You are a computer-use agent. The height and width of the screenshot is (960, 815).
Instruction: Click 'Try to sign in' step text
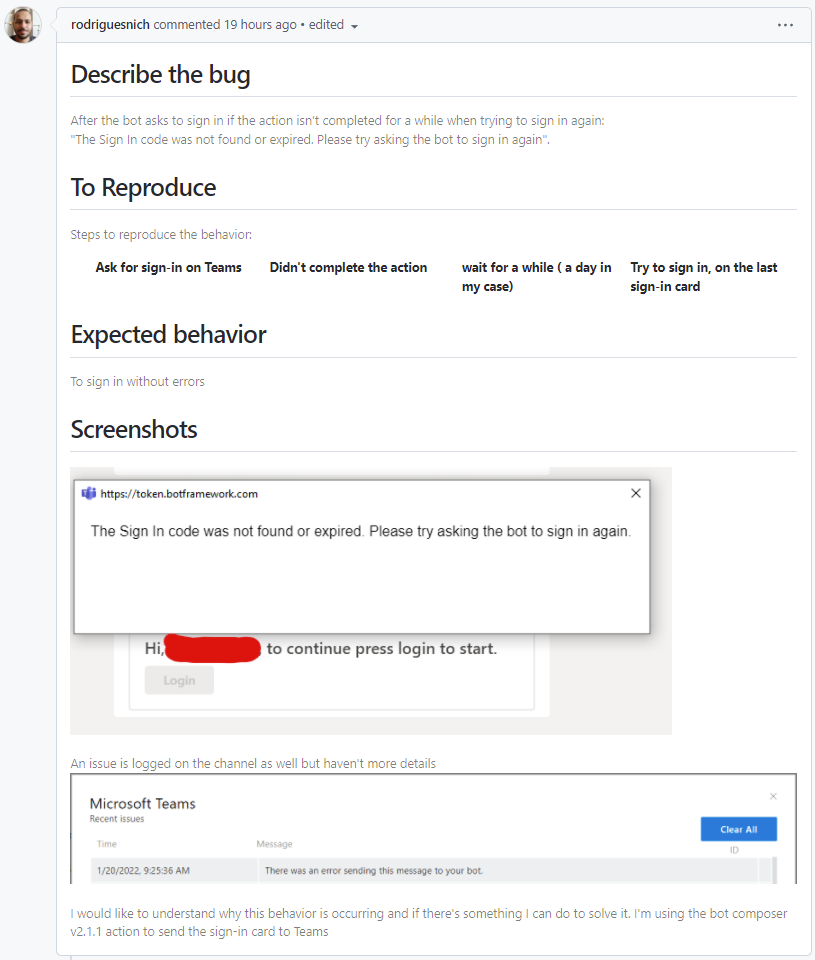pos(704,277)
